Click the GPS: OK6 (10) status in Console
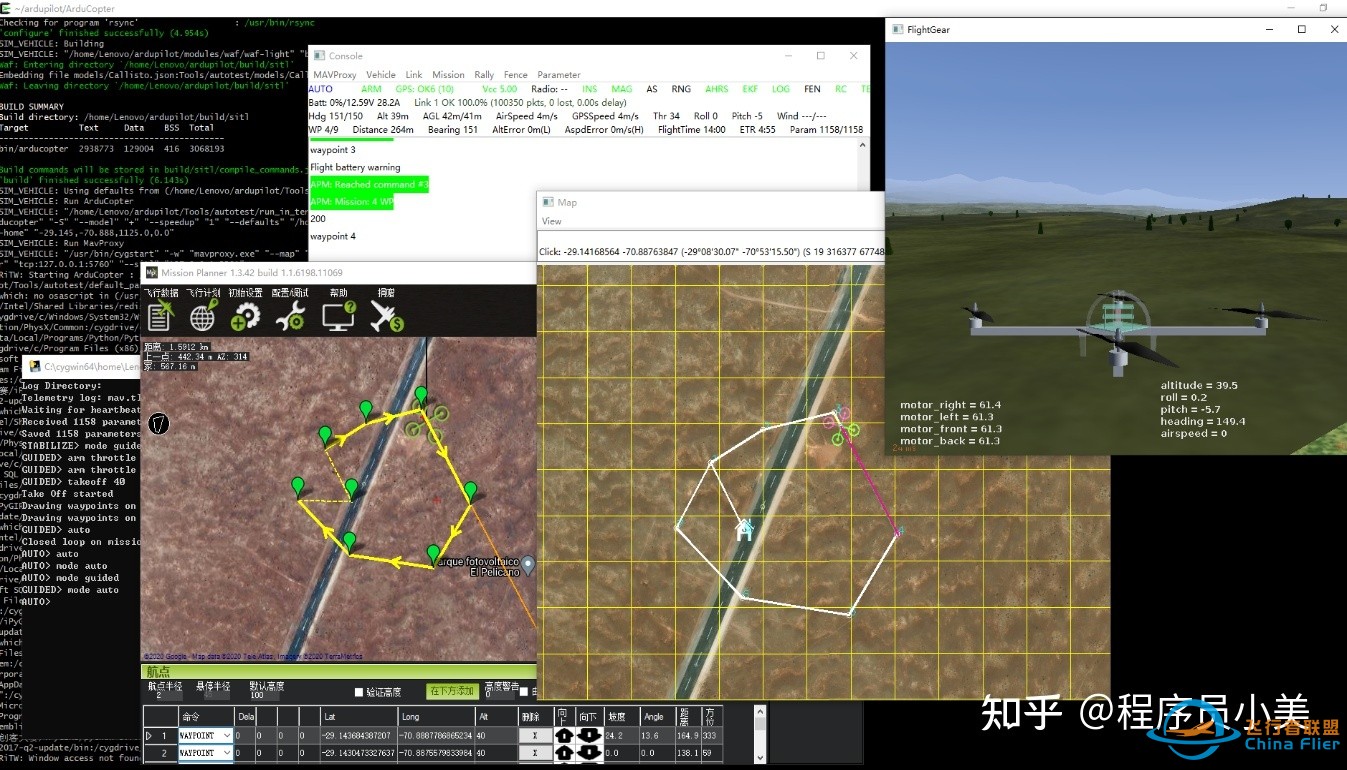The image size is (1347, 770). coord(425,89)
